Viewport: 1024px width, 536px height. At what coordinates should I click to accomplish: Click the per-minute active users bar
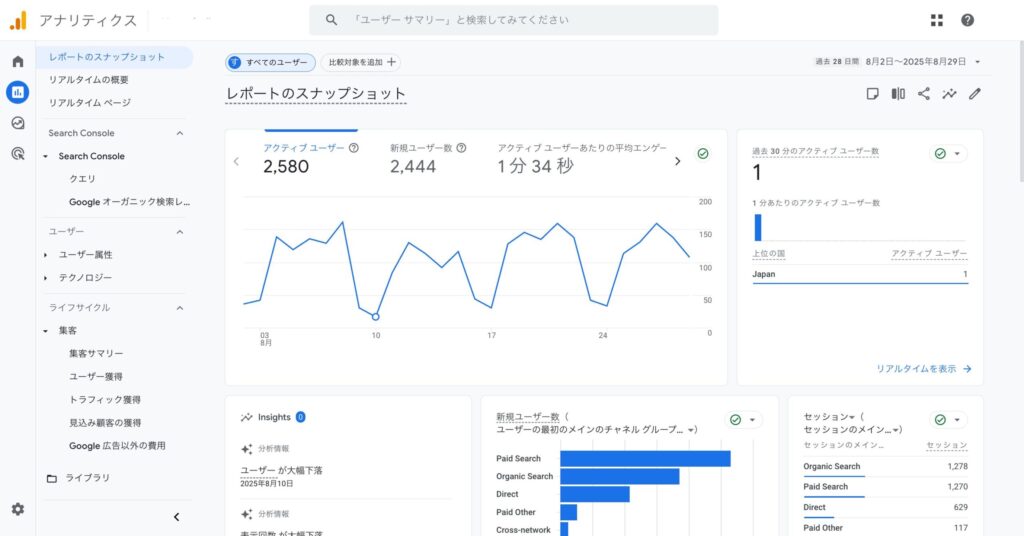pyautogui.click(x=758, y=227)
